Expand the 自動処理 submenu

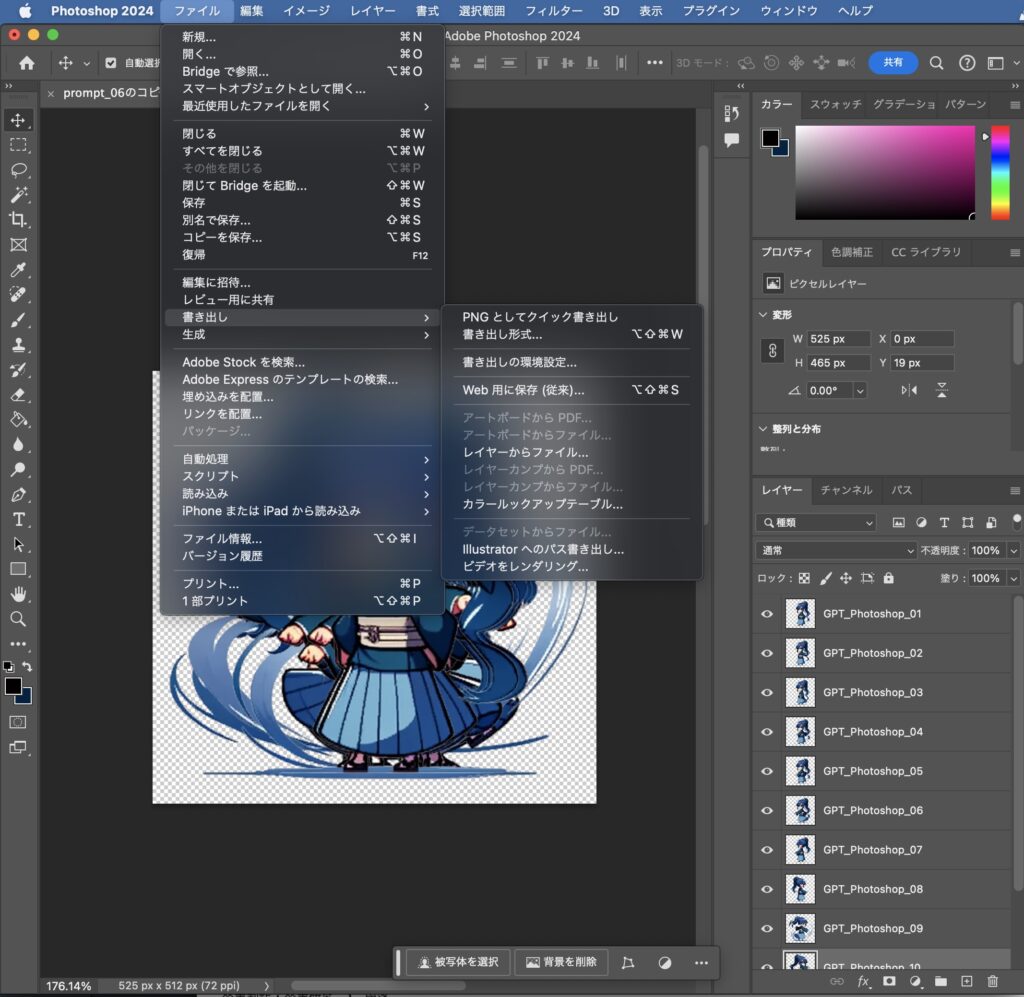pos(303,459)
